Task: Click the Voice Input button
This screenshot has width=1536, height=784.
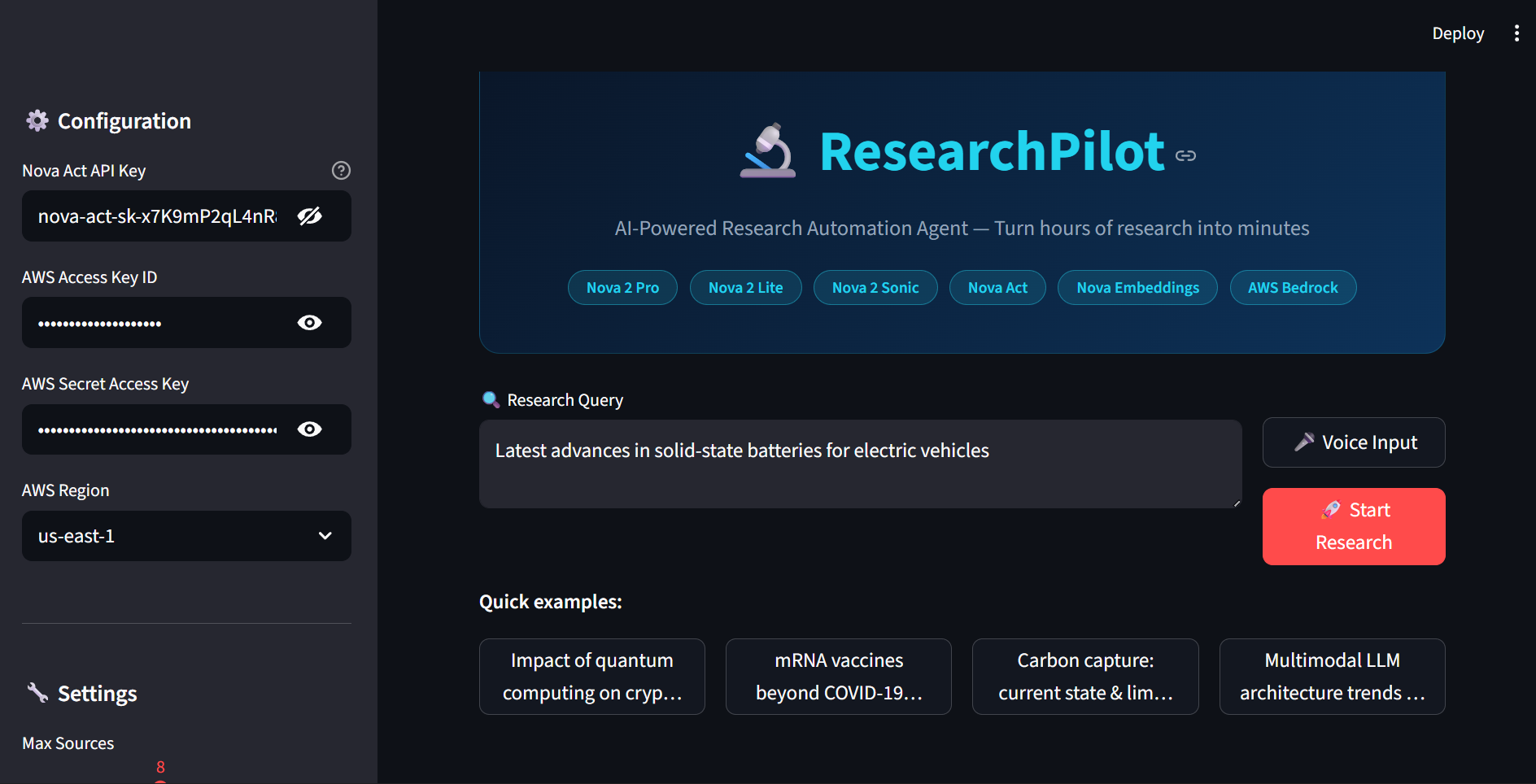Action: pyautogui.click(x=1354, y=442)
